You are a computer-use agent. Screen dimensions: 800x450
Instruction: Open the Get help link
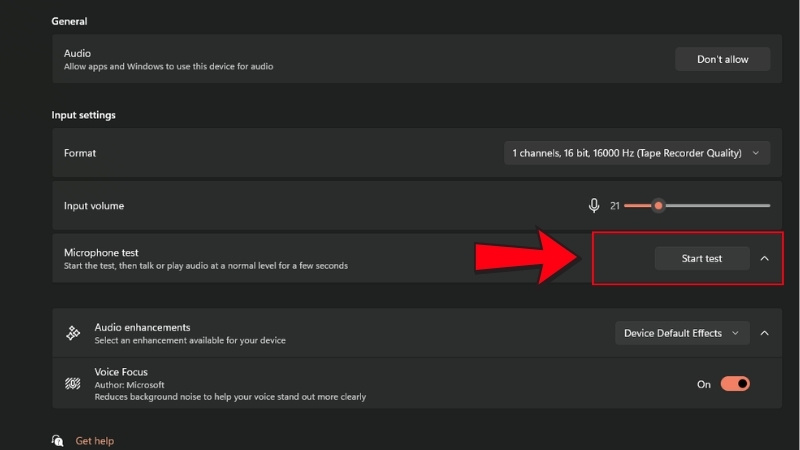[x=95, y=440]
